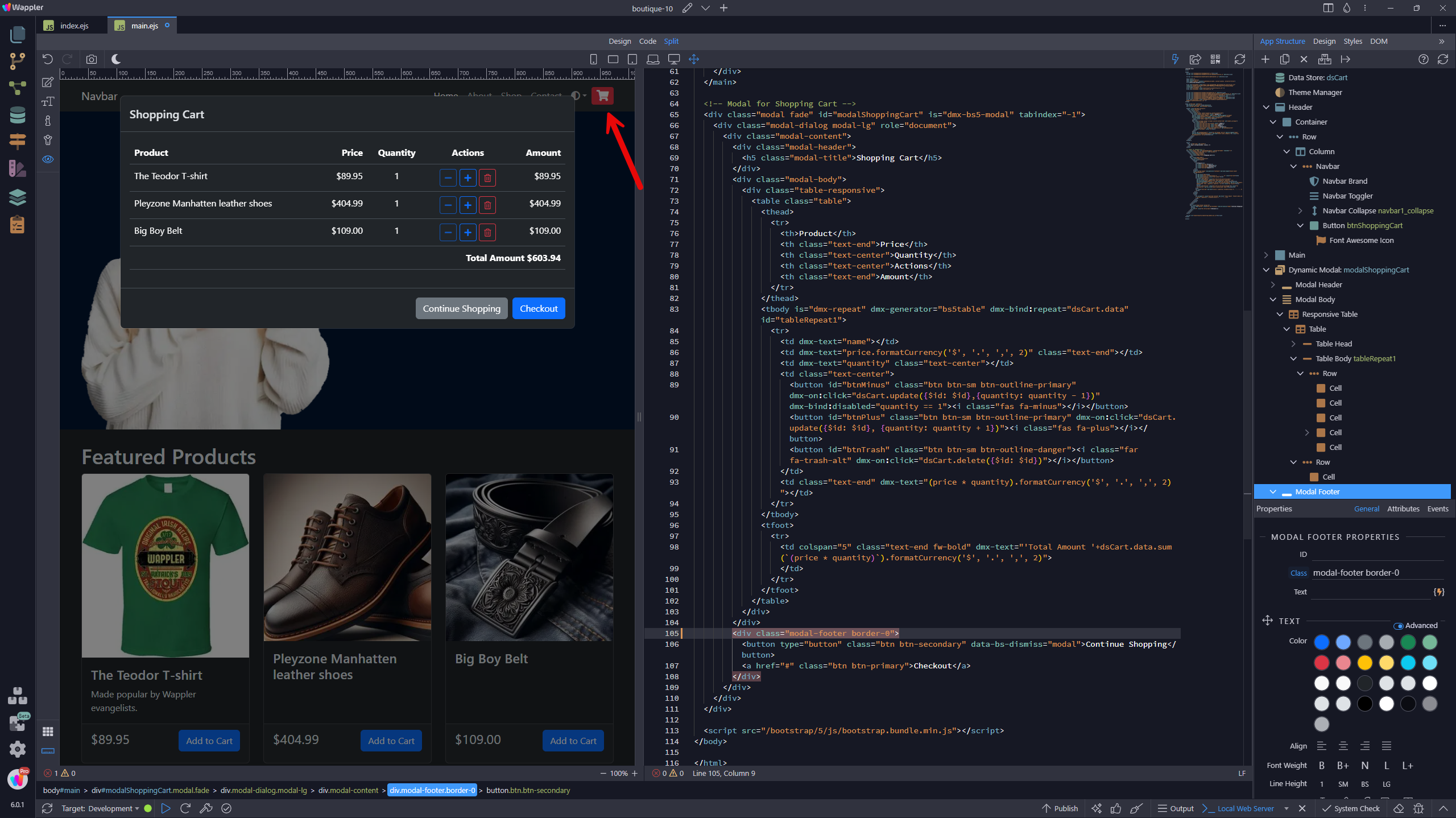The image size is (1456, 818).
Task: Click the ID input field in properties
Action: [1378, 554]
